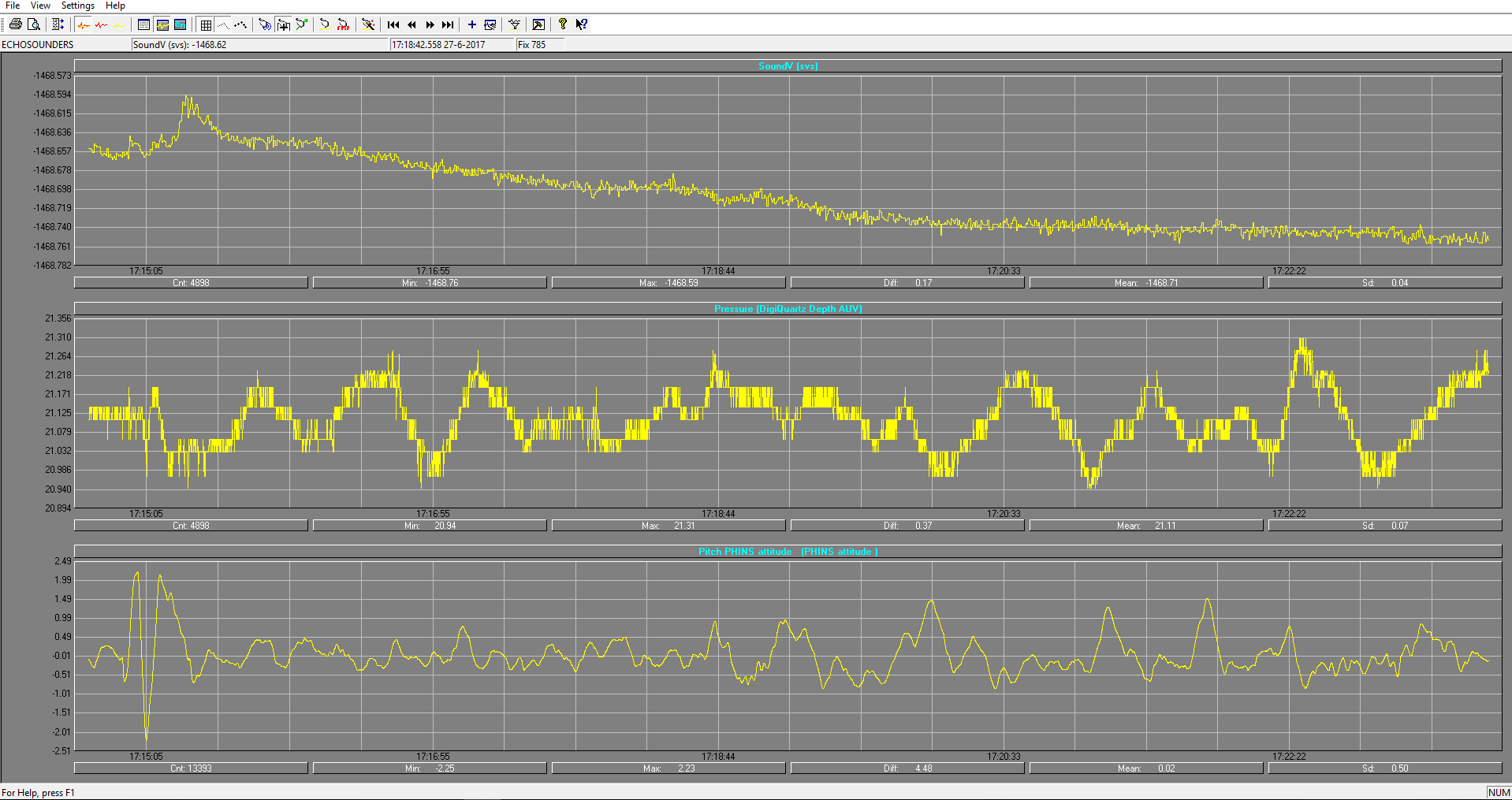Open Print Preview from the toolbar

pos(33,24)
